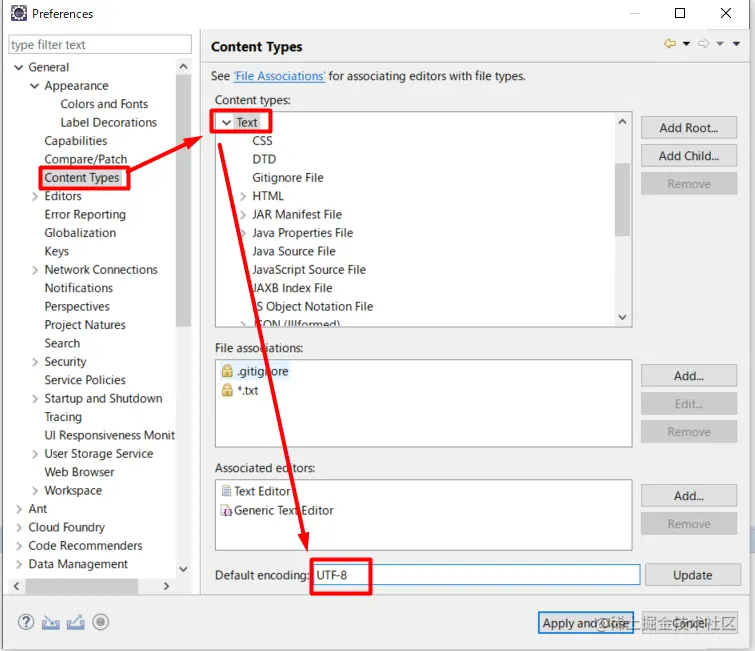Viewport: 755px width, 651px height.
Task: Select the DTD content type
Action: tap(264, 159)
